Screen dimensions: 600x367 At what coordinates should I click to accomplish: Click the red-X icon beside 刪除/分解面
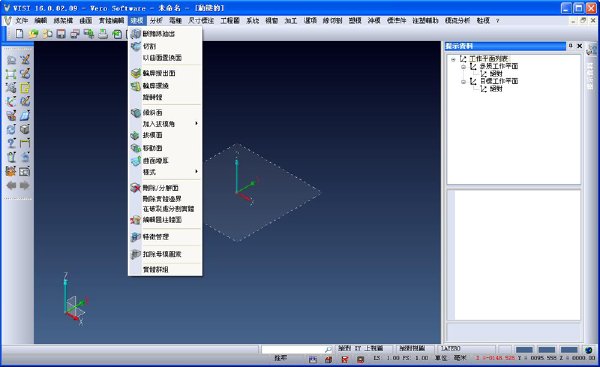(135, 188)
